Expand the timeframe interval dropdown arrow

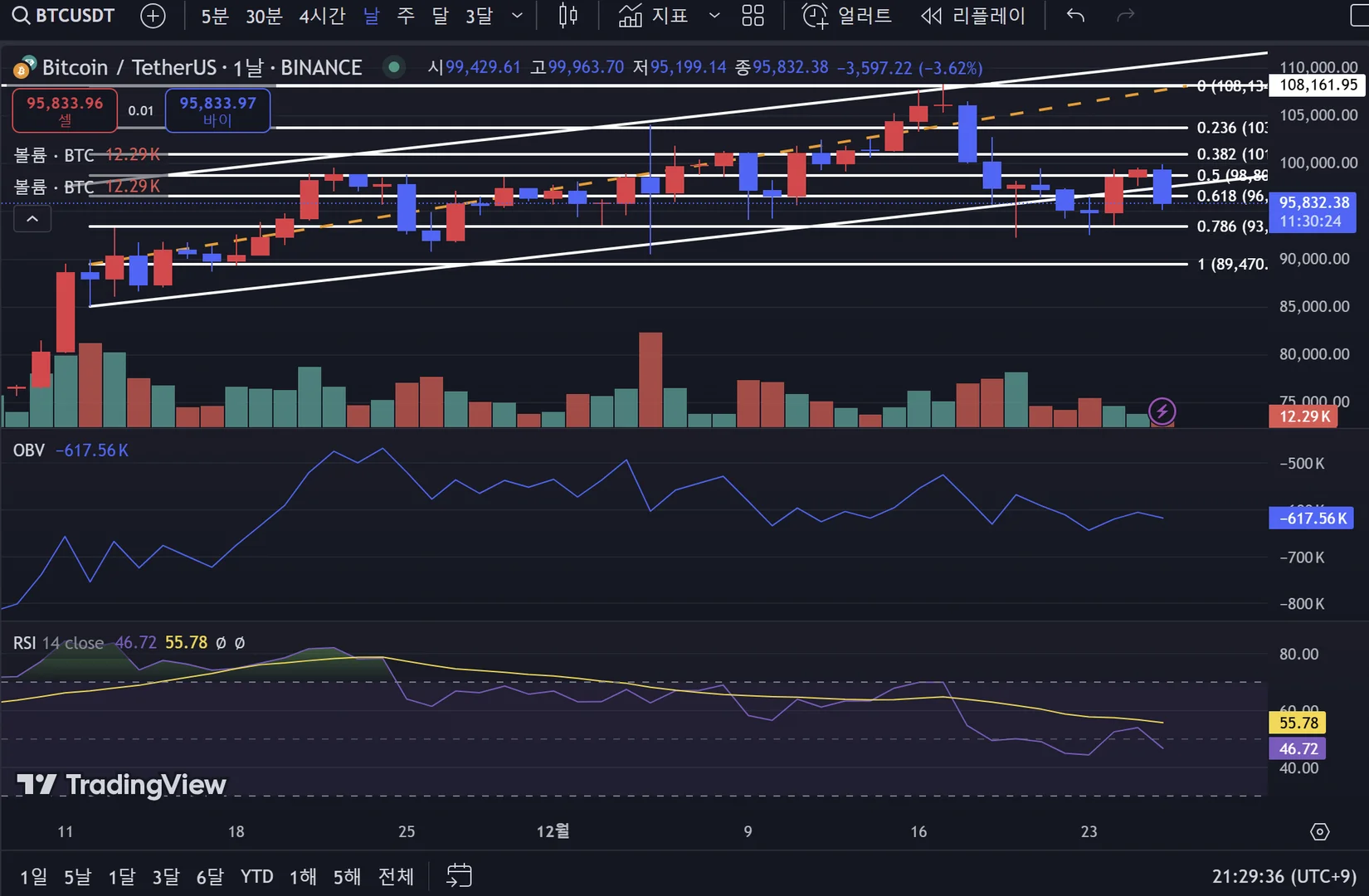tap(517, 16)
